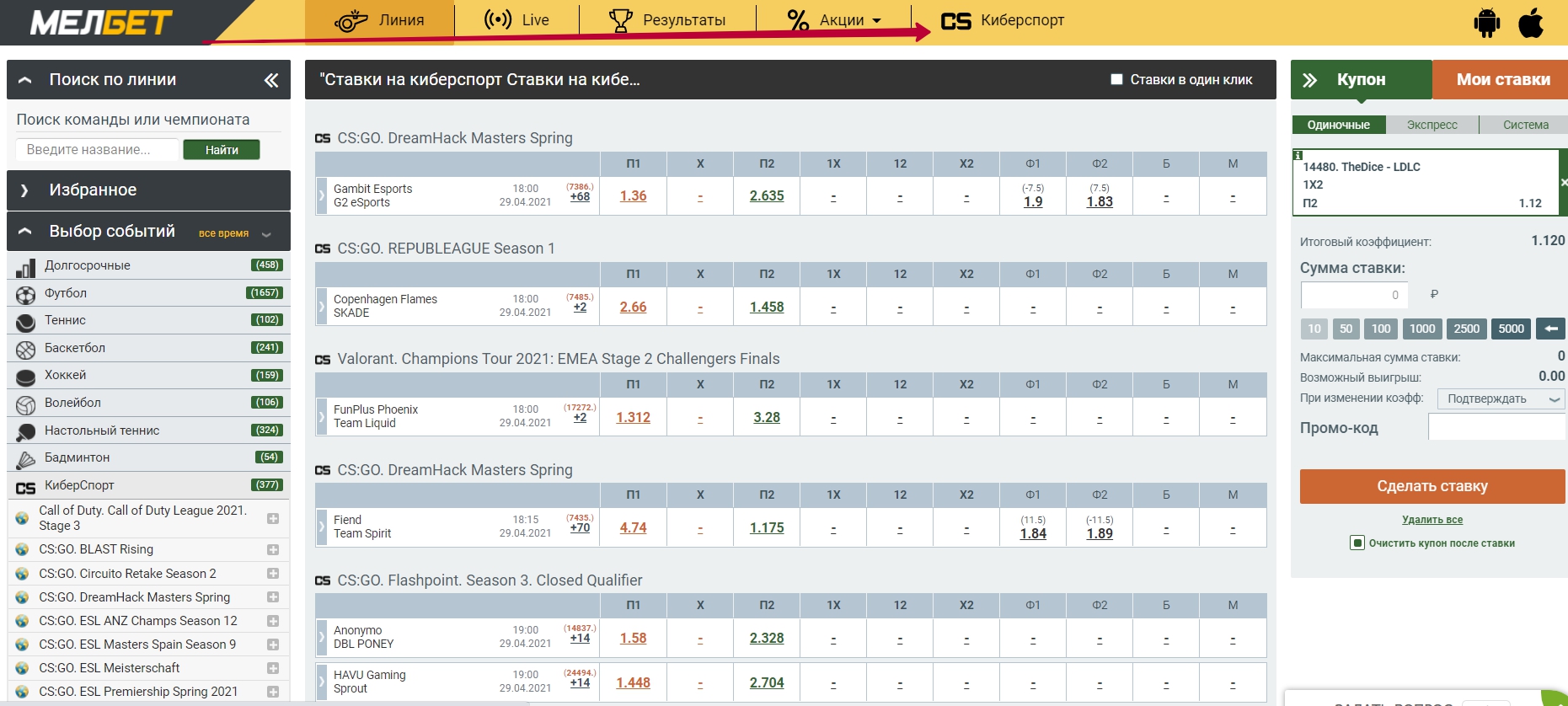This screenshot has height=706, width=1568.
Task: Select the Баскетбол sport icon
Action: pos(26,349)
